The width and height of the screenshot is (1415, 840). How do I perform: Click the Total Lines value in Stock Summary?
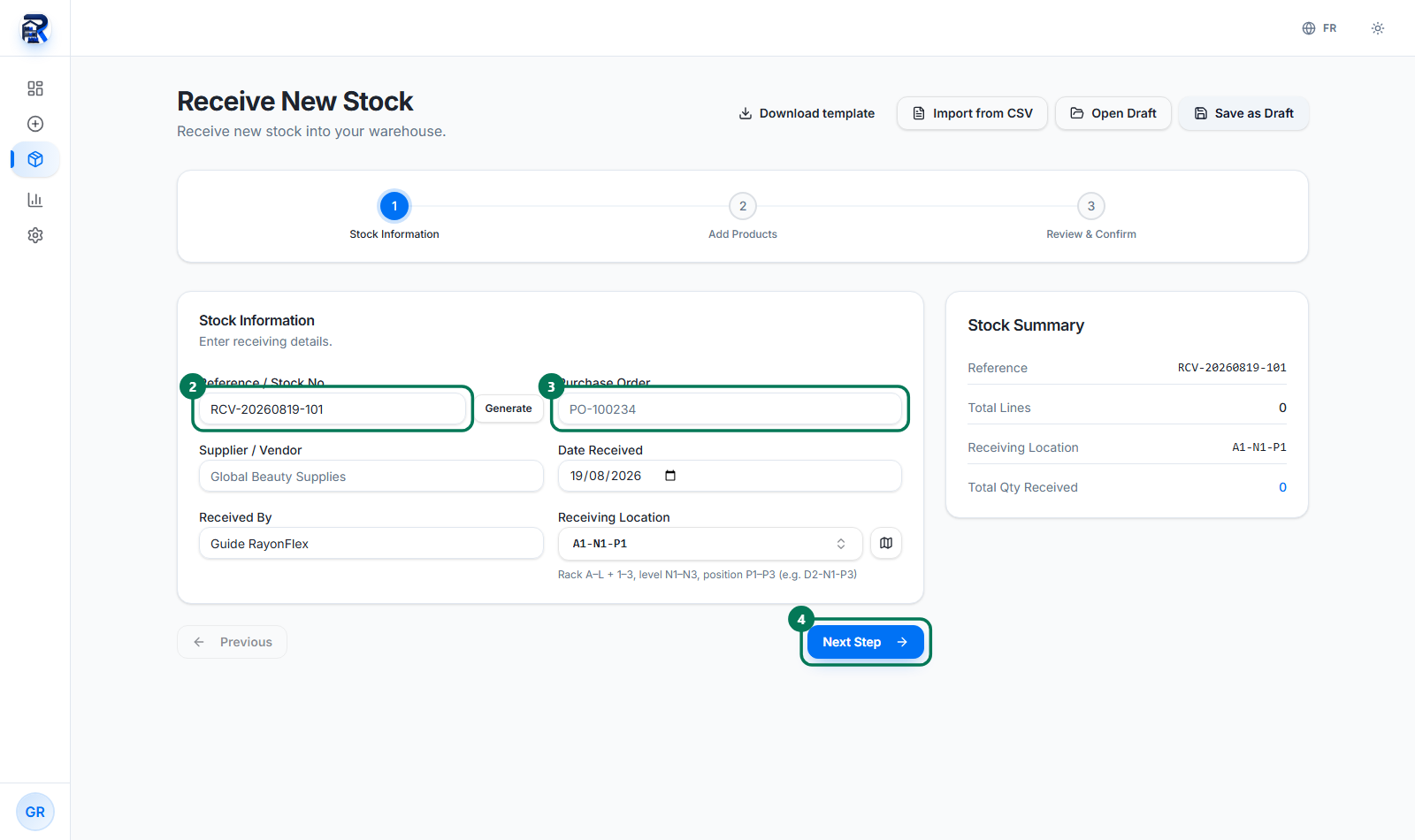1282,408
